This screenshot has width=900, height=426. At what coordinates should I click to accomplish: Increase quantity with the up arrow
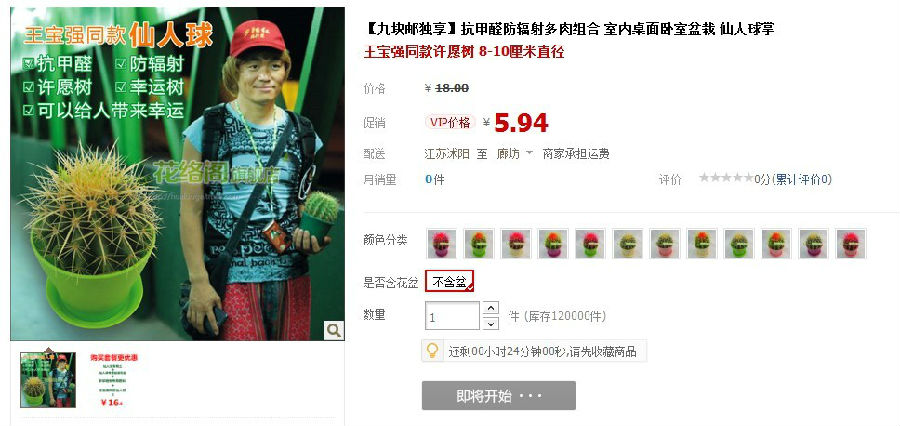click(x=491, y=308)
